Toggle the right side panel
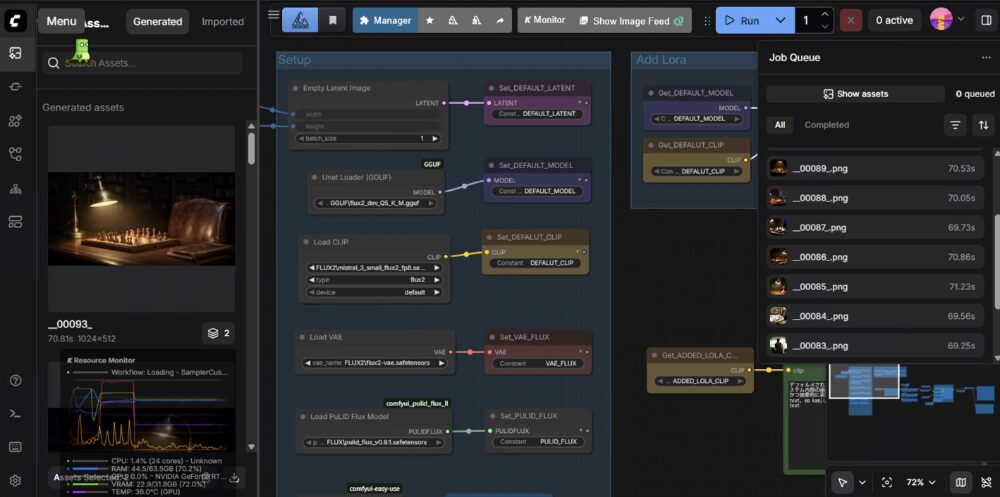Image resolution: width=1000 pixels, height=497 pixels. click(986, 20)
